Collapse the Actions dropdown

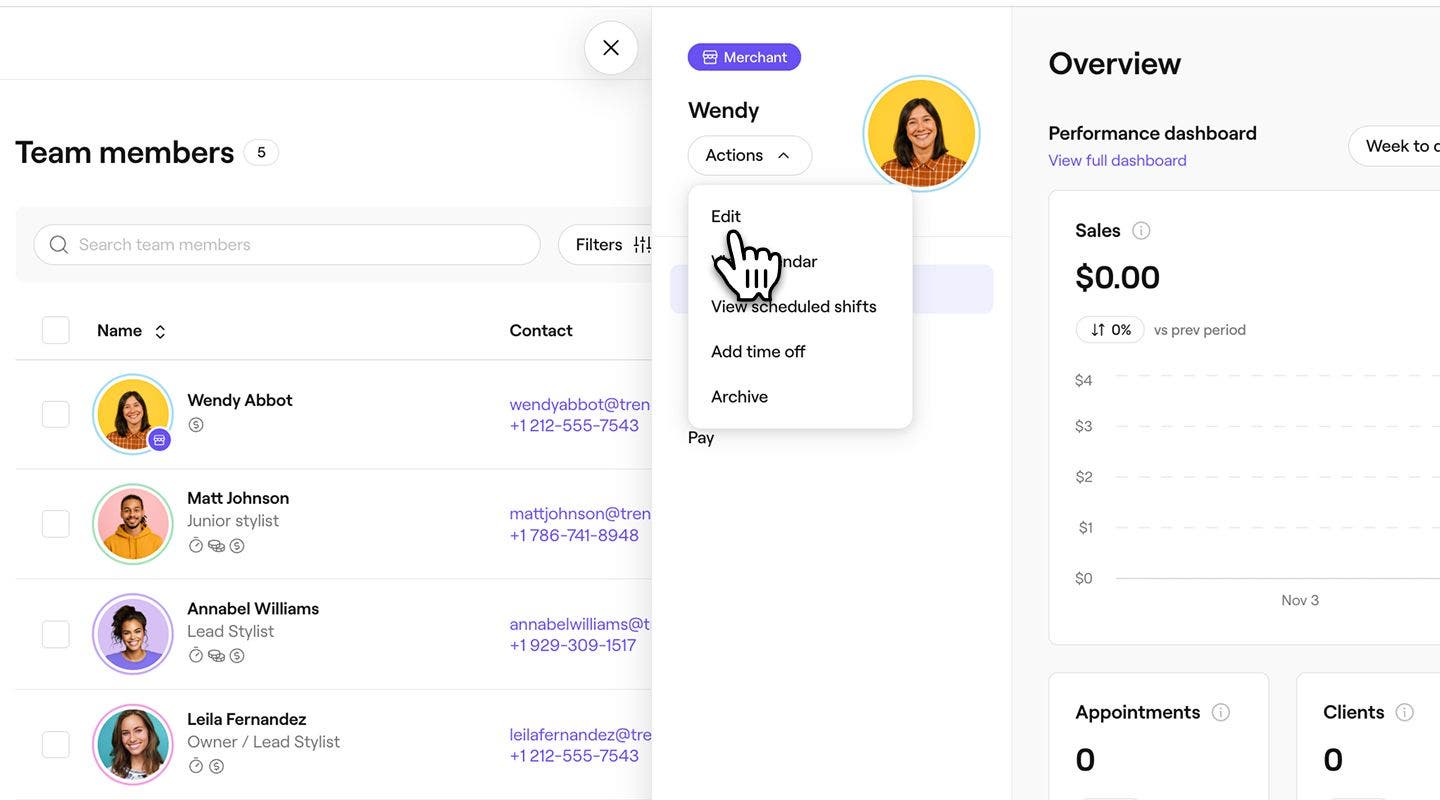tap(749, 156)
